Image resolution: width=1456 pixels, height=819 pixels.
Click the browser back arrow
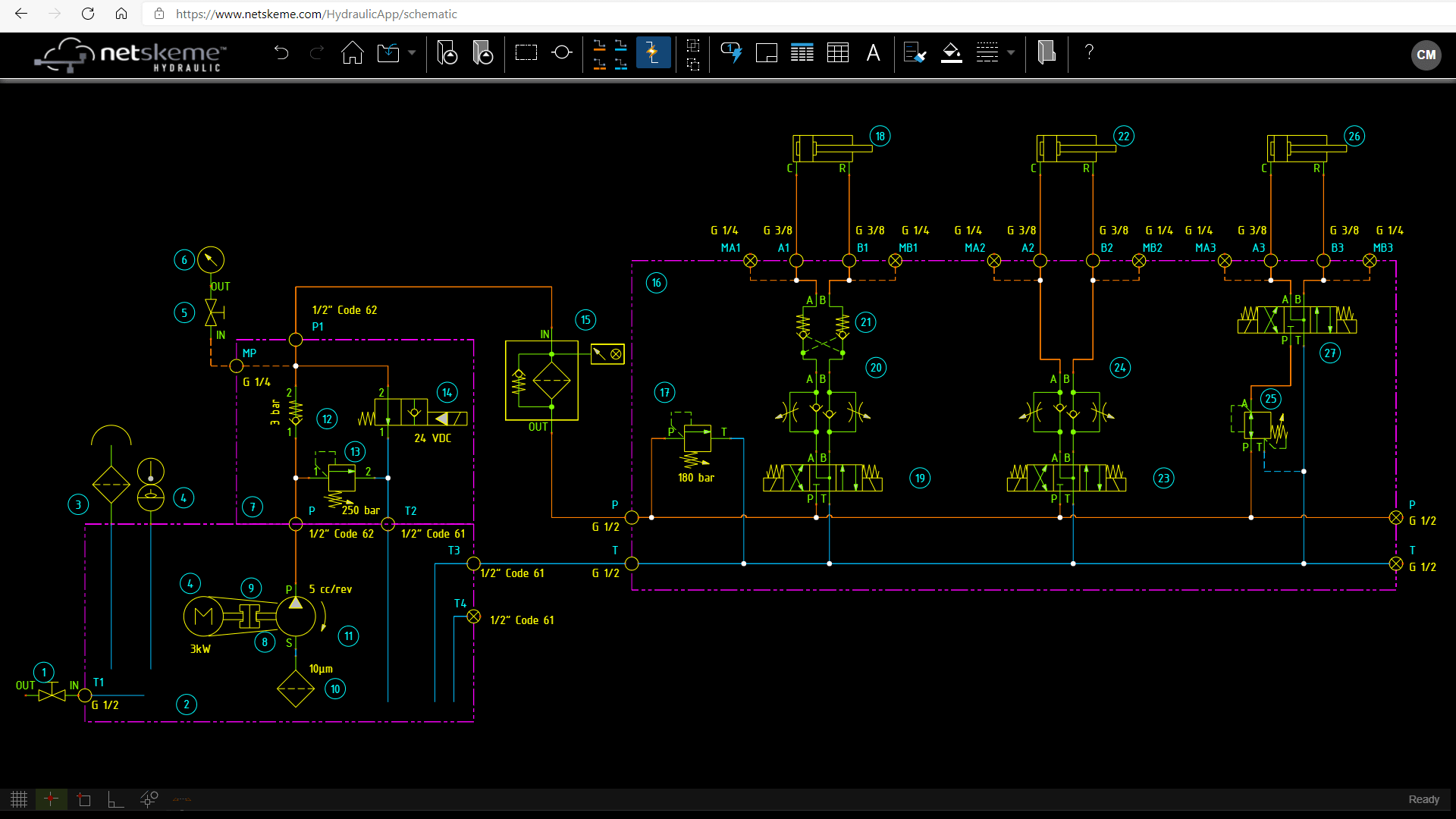coord(21,14)
